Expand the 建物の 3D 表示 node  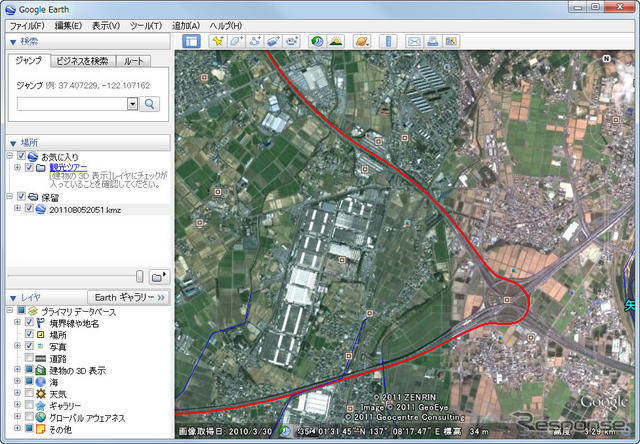point(17,369)
